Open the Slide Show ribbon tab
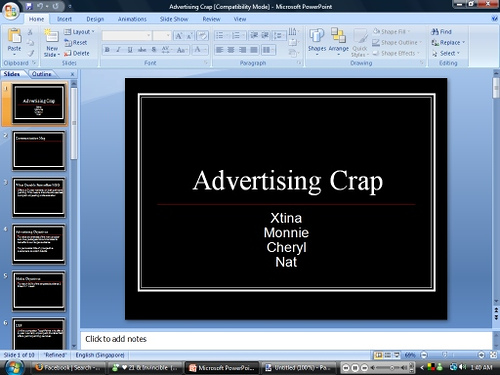 174,19
